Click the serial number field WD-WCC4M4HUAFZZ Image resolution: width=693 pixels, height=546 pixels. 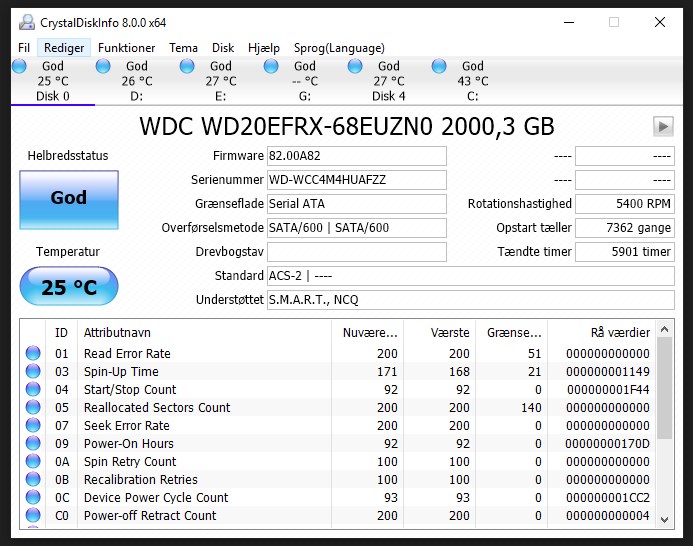(357, 180)
